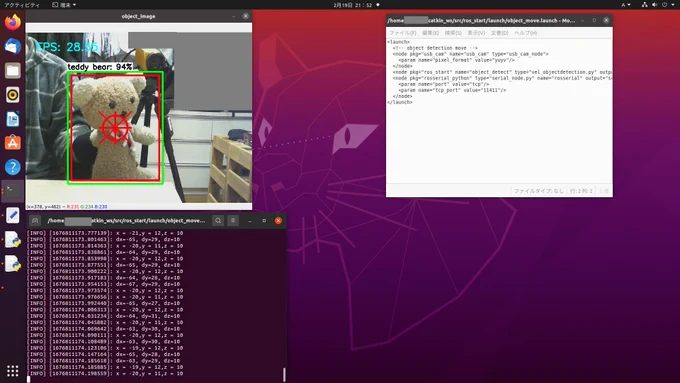Click the <launch> opening line in the editor
The image size is (680, 383).
pos(398,42)
